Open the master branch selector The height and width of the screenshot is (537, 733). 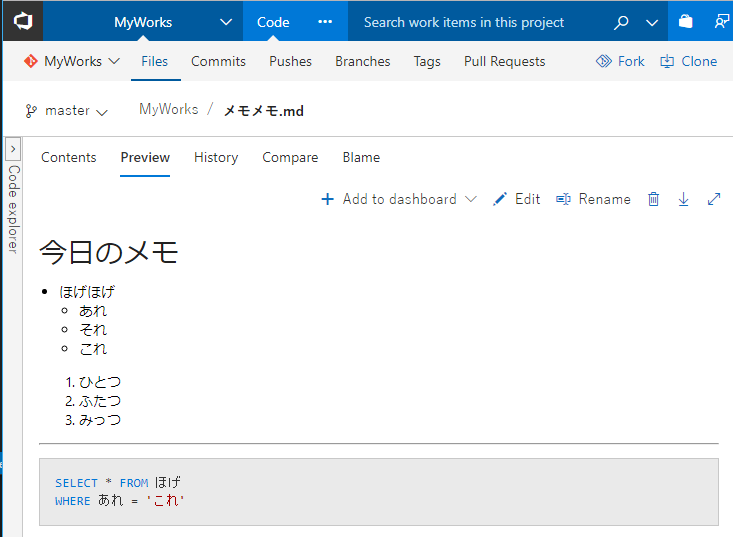(67, 111)
